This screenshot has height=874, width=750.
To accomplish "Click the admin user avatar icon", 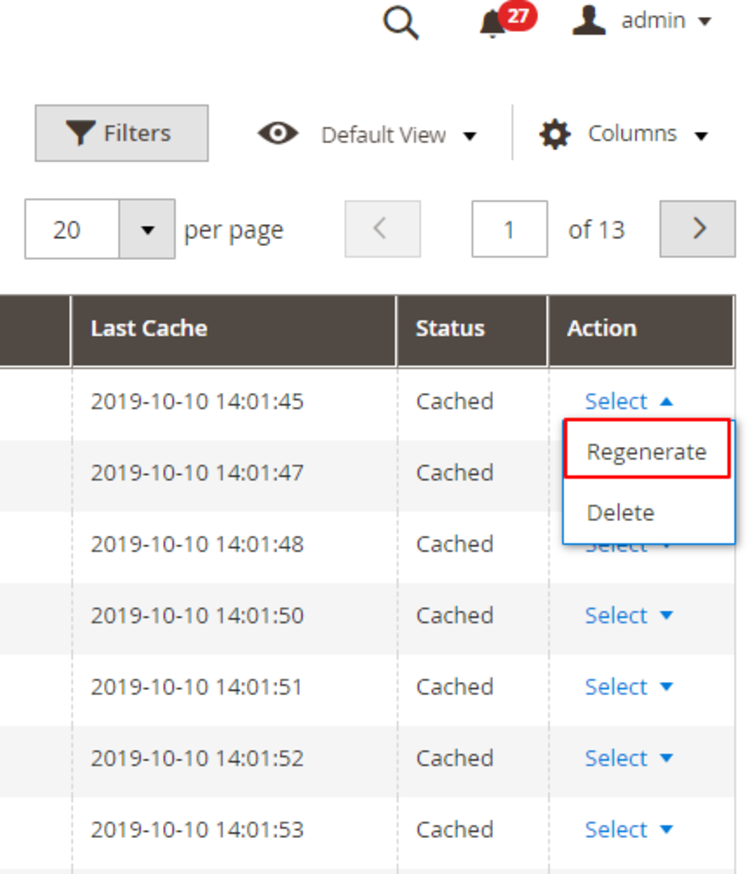I will [589, 21].
